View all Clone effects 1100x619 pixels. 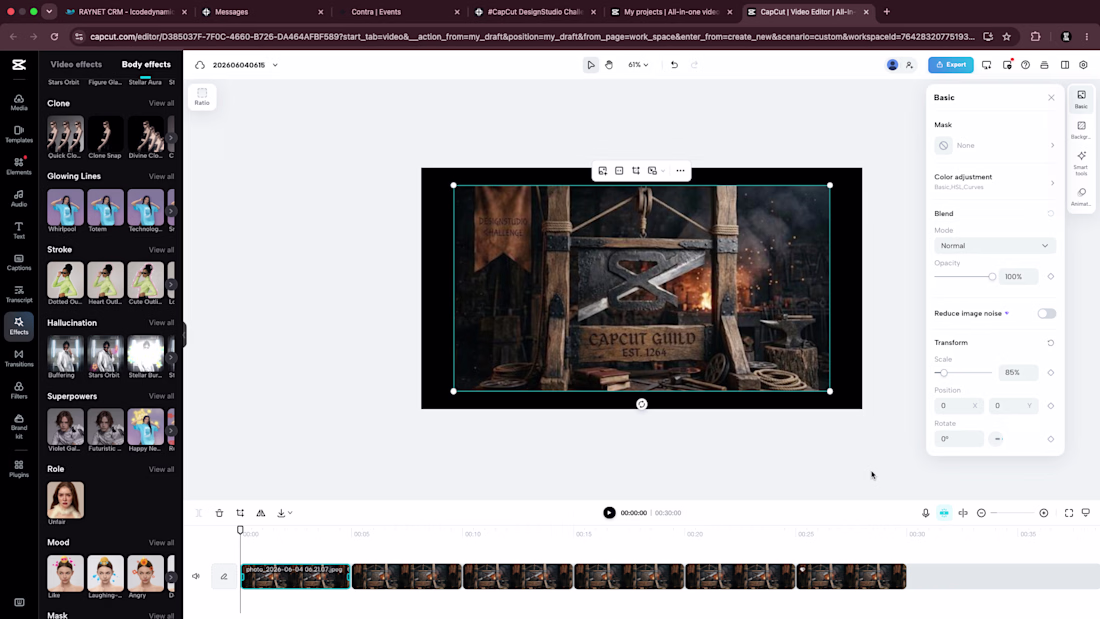(161, 103)
